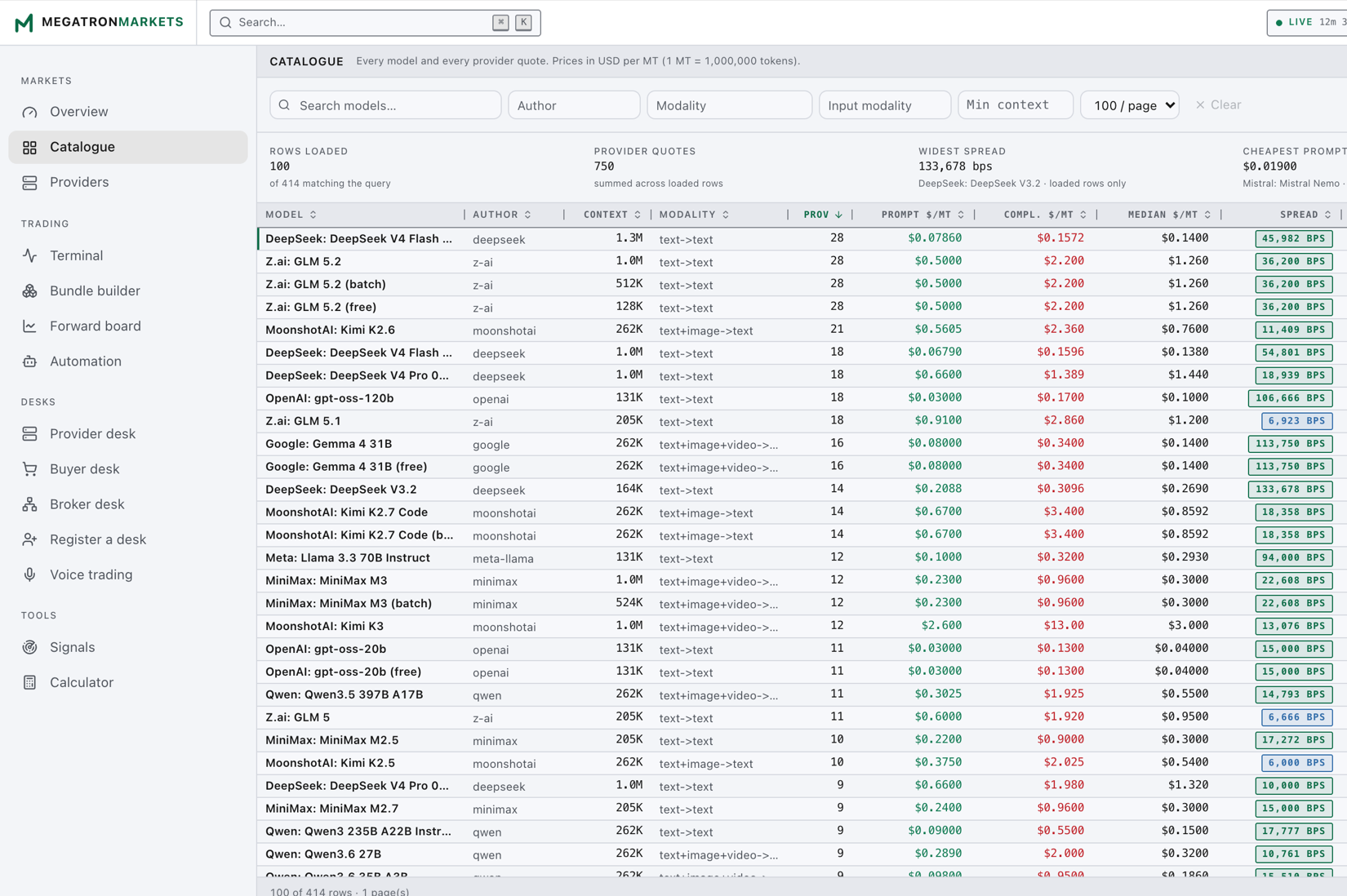The width and height of the screenshot is (1347, 896).
Task: Click the sort arrows beside COMPL. $/MT header
Action: 1083,215
